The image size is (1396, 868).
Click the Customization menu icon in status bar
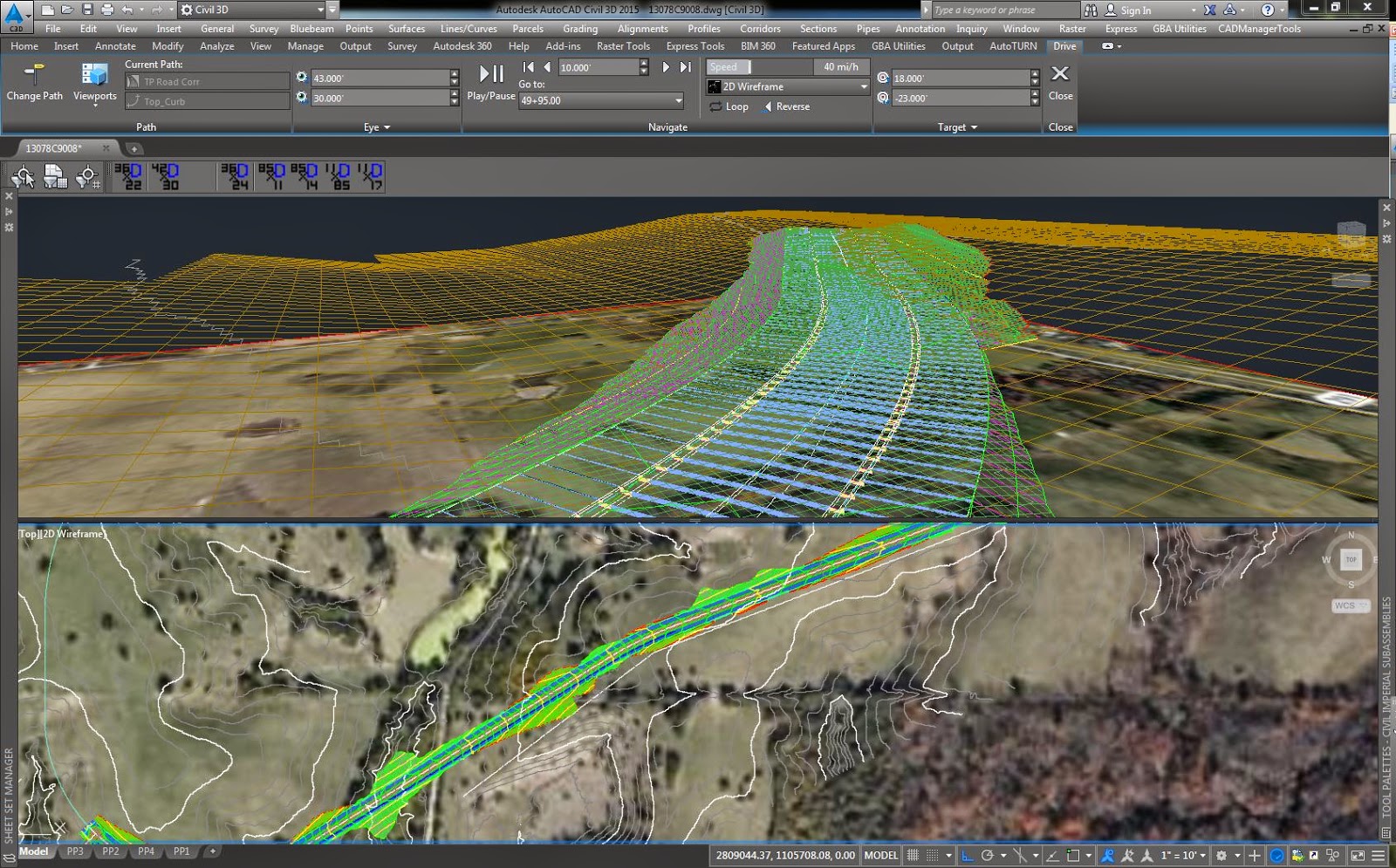coord(1379,855)
